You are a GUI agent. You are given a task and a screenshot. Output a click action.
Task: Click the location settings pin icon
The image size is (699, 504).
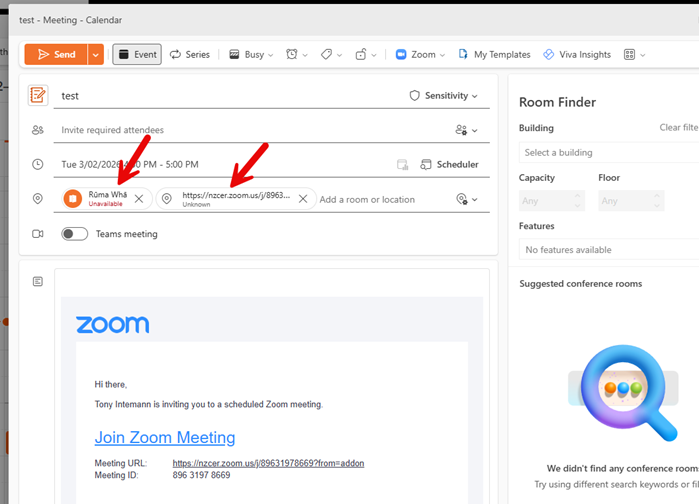coord(462,199)
